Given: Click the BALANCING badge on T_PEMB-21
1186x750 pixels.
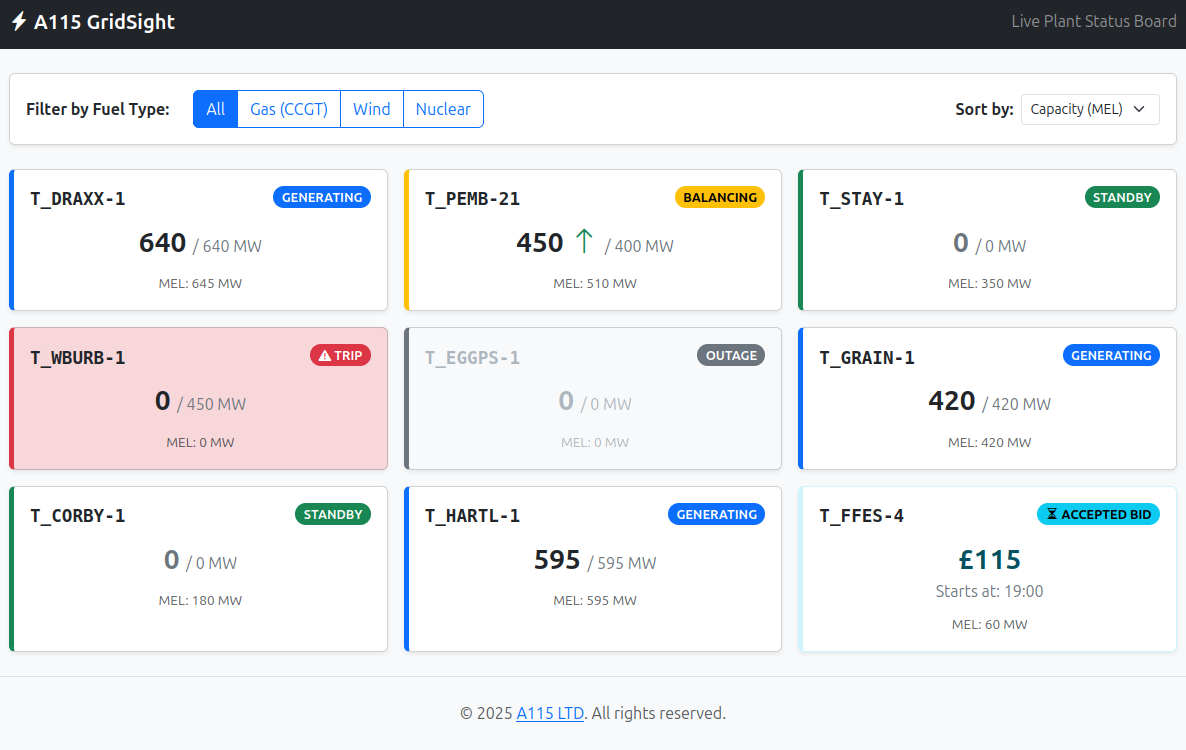Looking at the screenshot, I should [720, 197].
